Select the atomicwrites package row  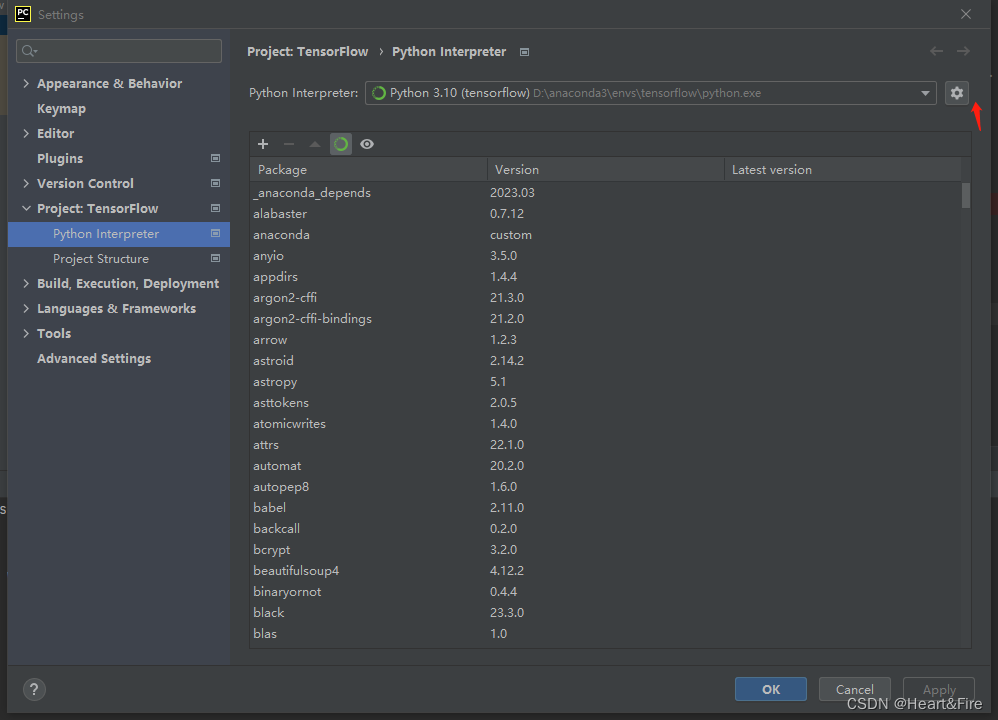coord(605,423)
